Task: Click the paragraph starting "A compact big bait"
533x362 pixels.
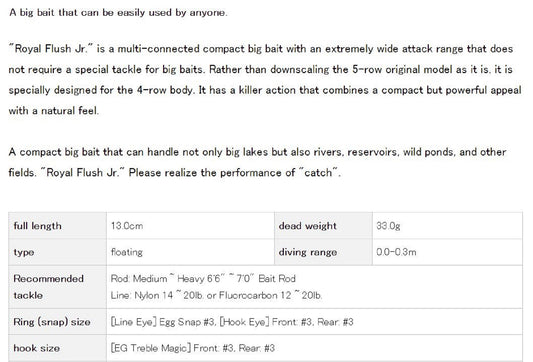Action: tap(257, 162)
